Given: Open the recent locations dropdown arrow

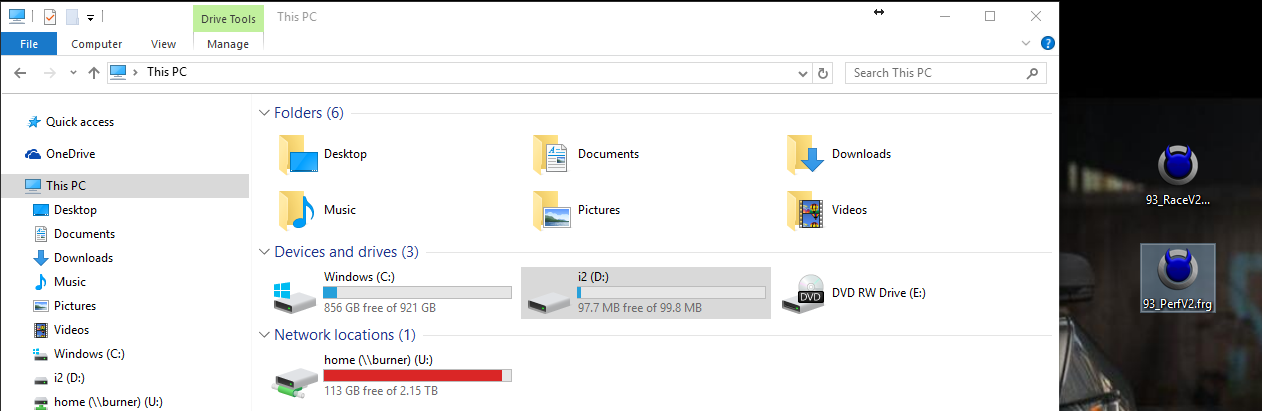Looking at the screenshot, I should point(73,73).
